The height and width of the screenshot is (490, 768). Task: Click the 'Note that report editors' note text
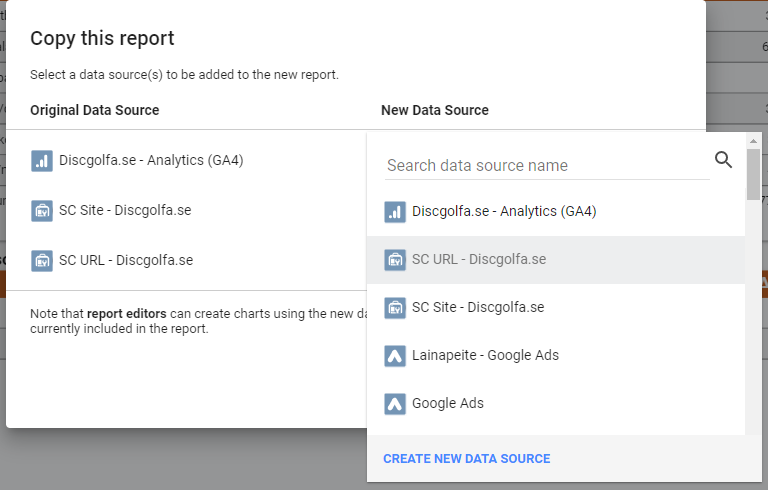198,321
